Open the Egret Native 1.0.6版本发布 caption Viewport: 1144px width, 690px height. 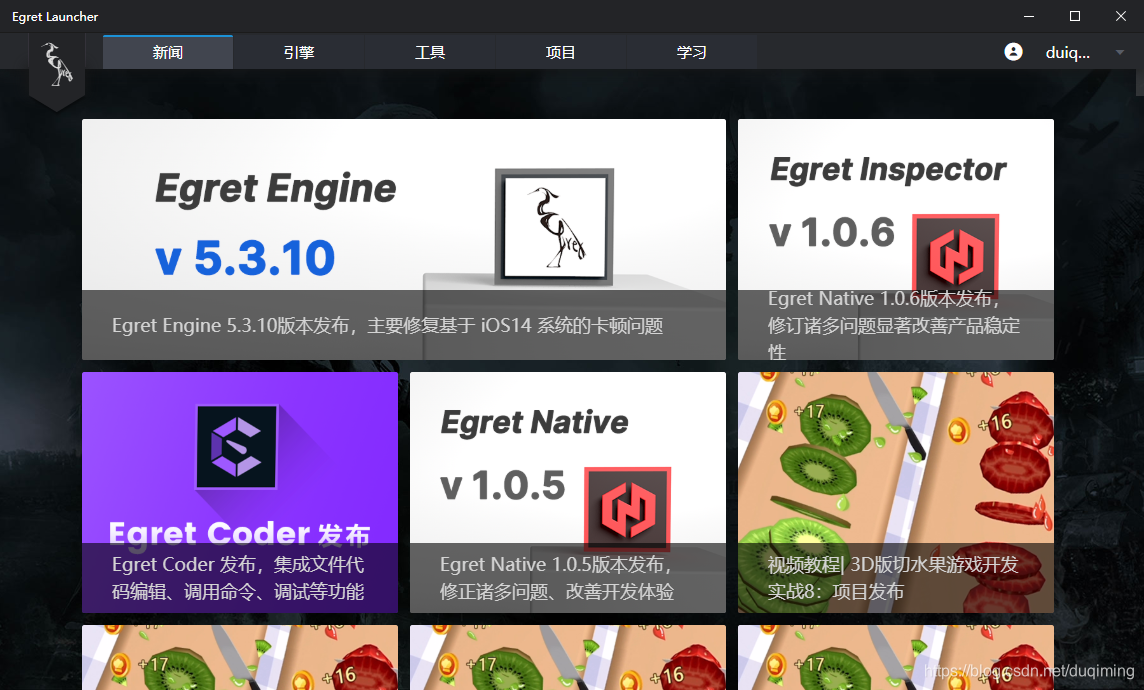(x=894, y=325)
